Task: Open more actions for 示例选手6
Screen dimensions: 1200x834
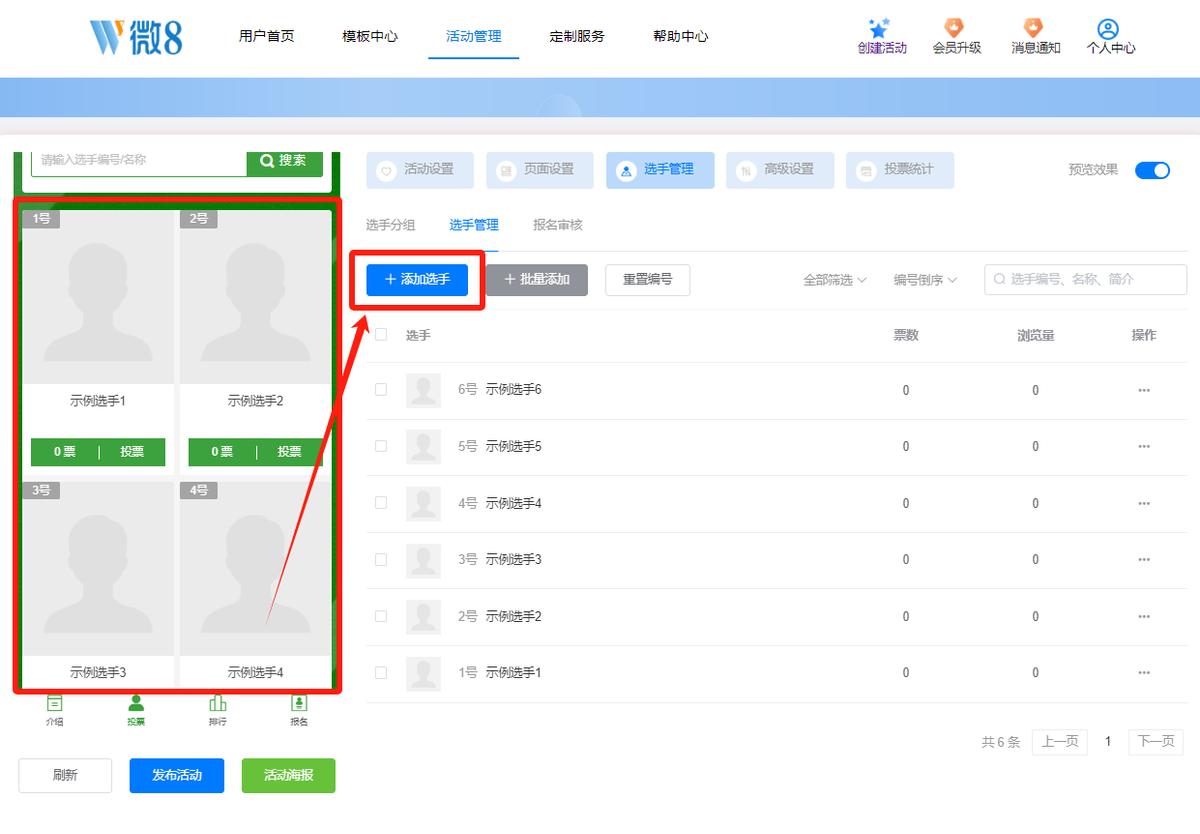Action: tap(1144, 390)
